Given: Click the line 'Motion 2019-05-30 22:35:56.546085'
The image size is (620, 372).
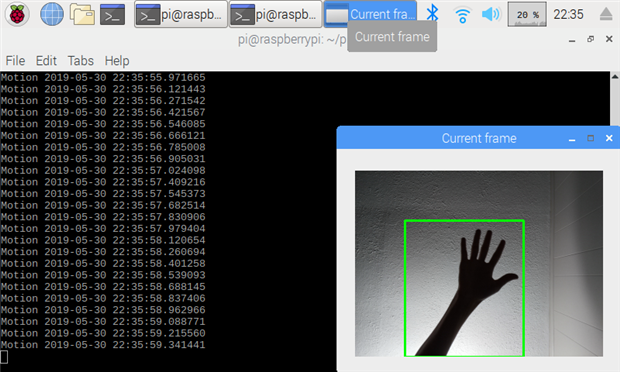Looking at the screenshot, I should 103,124.
